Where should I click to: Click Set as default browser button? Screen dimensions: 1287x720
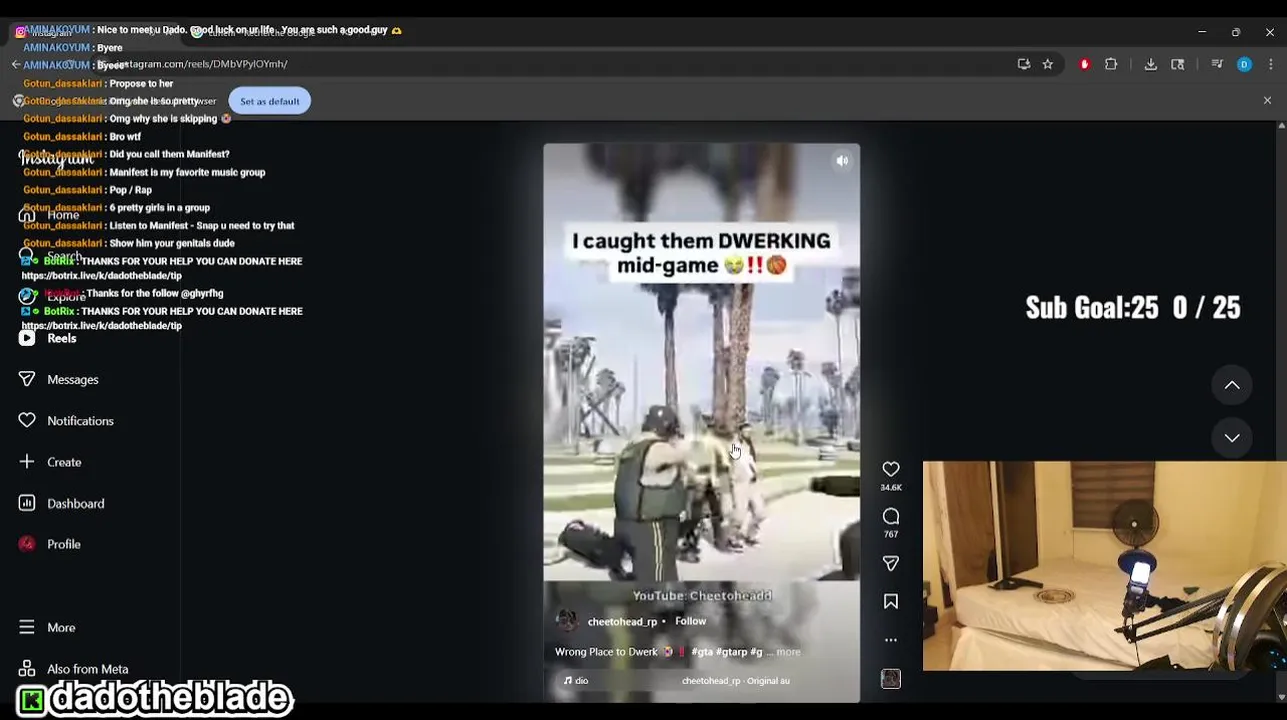(269, 101)
